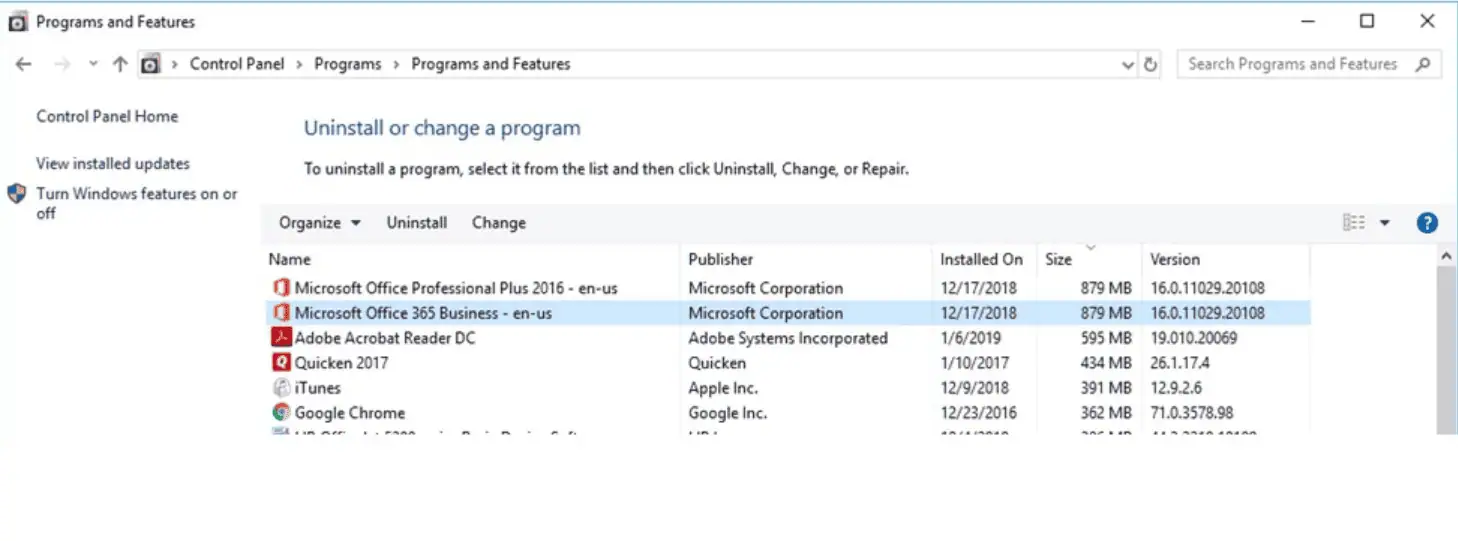Click the change view icon

1354,223
